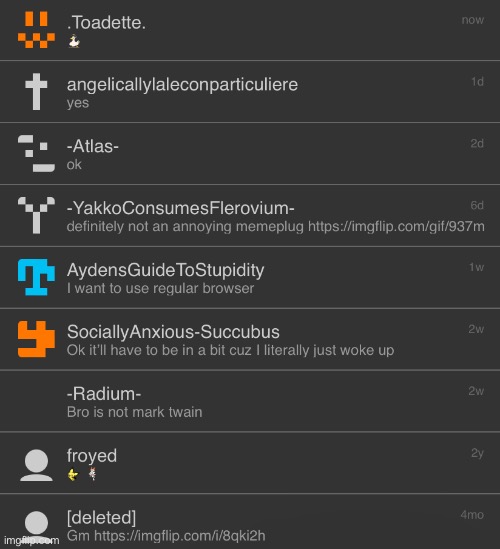Click the -Atlas- pixel avatar

coord(36,153)
